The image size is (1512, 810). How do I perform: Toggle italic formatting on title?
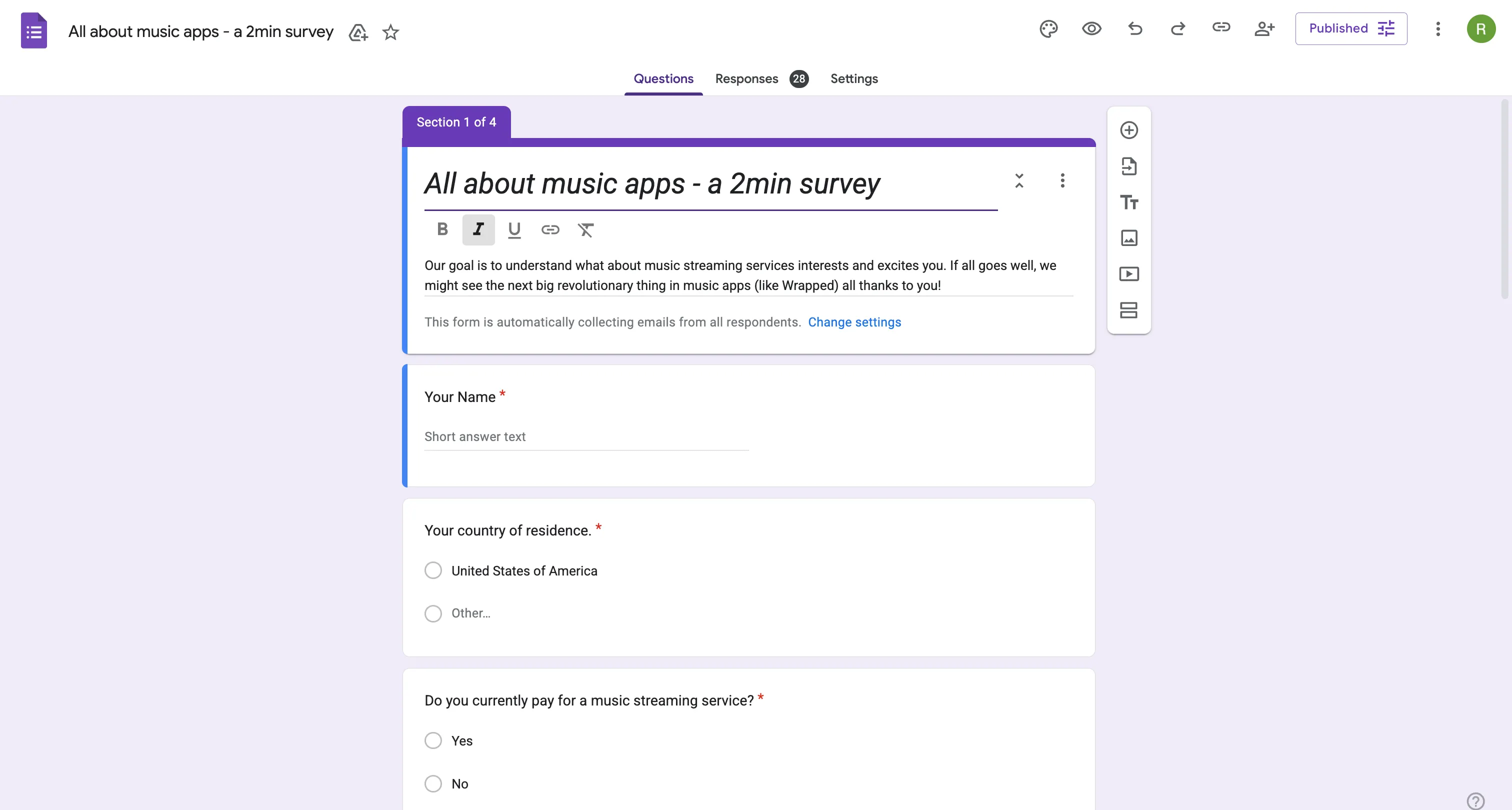[x=478, y=229]
